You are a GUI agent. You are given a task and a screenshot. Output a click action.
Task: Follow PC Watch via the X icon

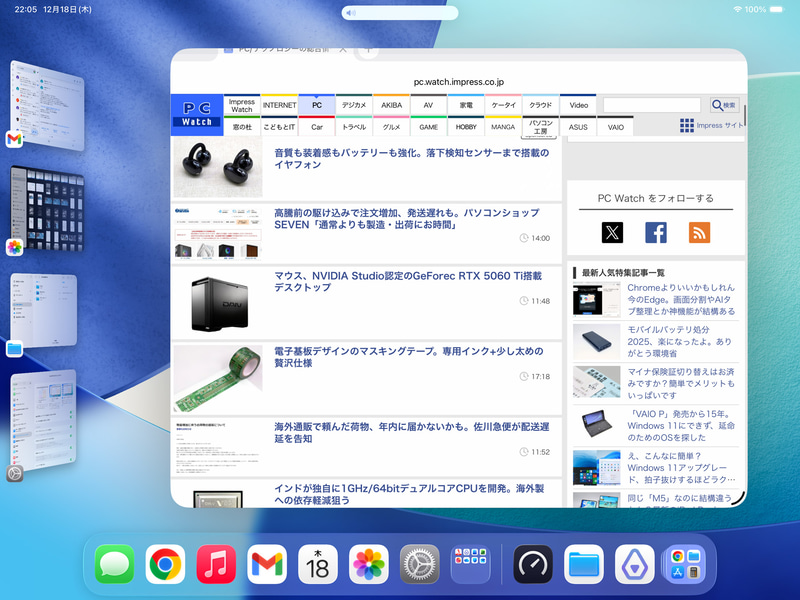(610, 233)
